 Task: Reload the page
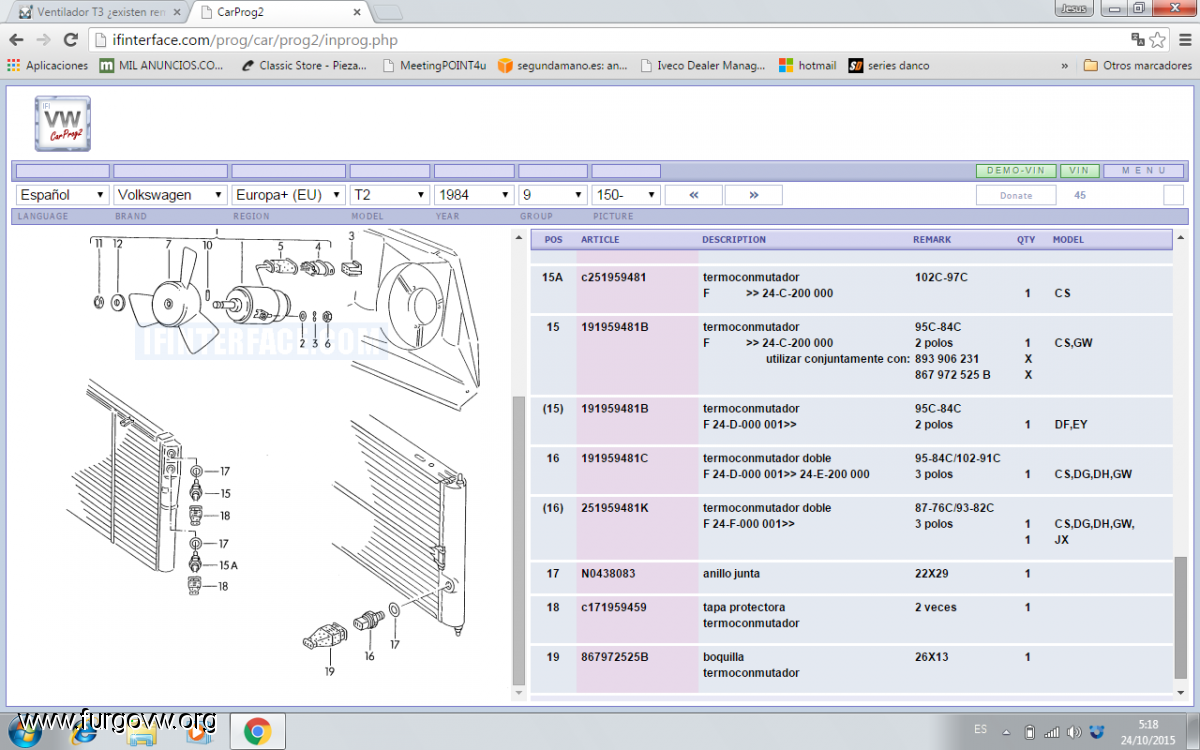(x=70, y=40)
